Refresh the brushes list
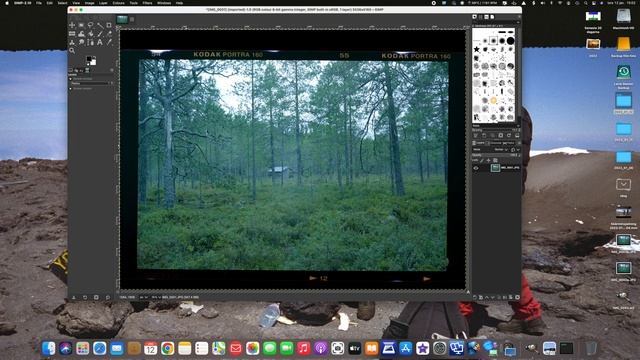The image size is (640, 360). (x=509, y=135)
